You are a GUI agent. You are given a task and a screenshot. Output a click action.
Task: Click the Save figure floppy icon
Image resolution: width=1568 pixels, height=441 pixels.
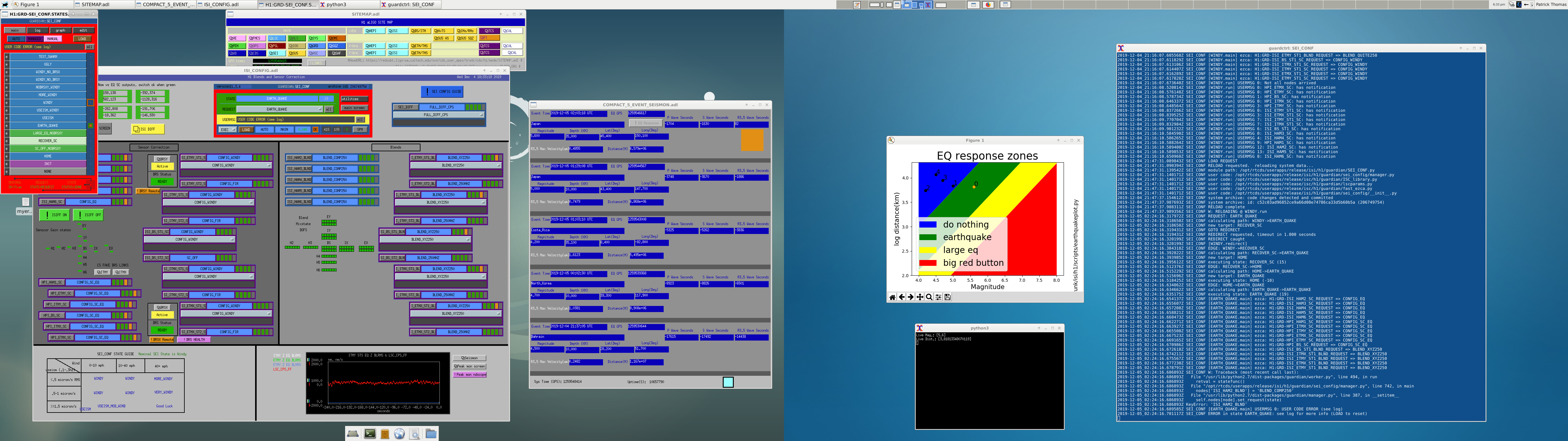[948, 297]
